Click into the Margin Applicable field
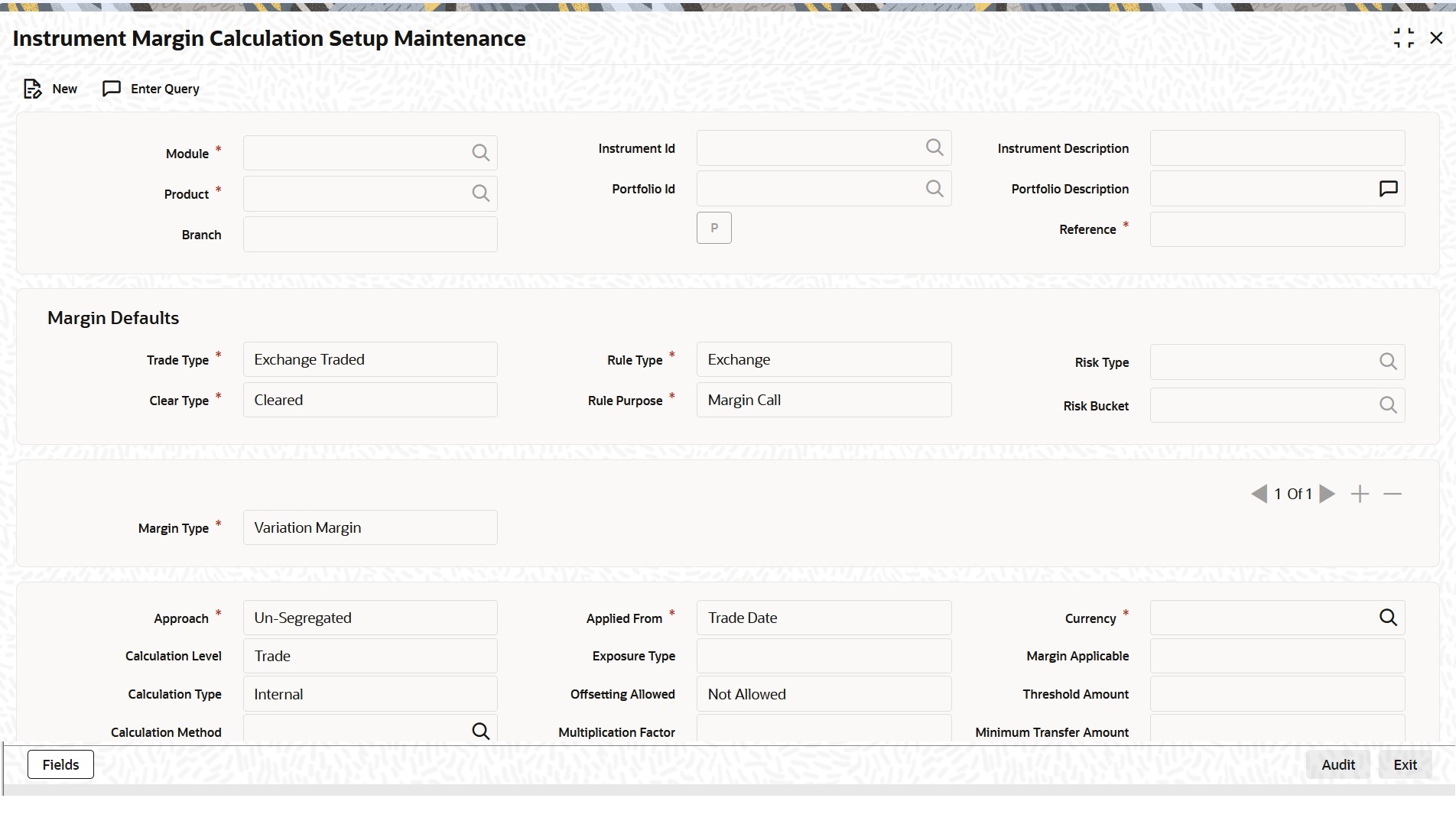The width and height of the screenshot is (1456, 824). click(x=1277, y=656)
